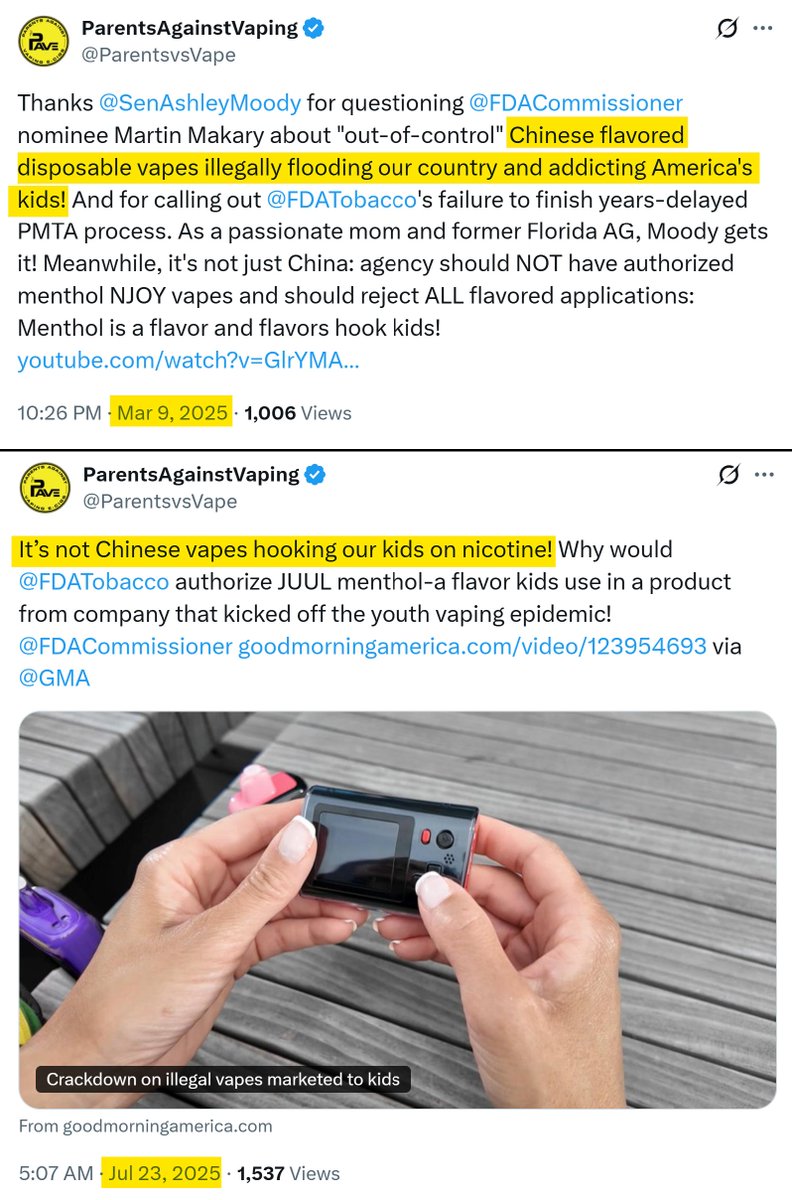This screenshot has width=792, height=1200.
Task: Click the verified badge on the second tweet
Action: (314, 474)
